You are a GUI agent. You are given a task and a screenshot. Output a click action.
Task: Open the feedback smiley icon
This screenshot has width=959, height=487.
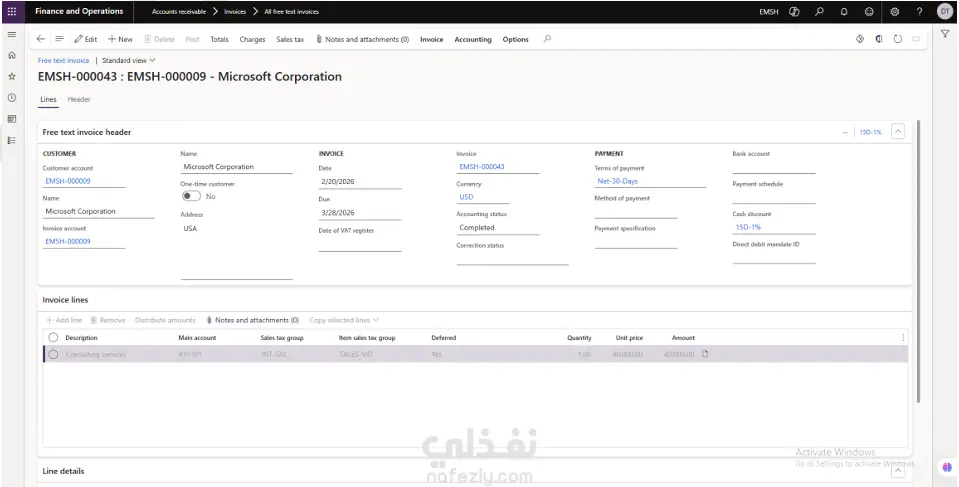point(869,12)
